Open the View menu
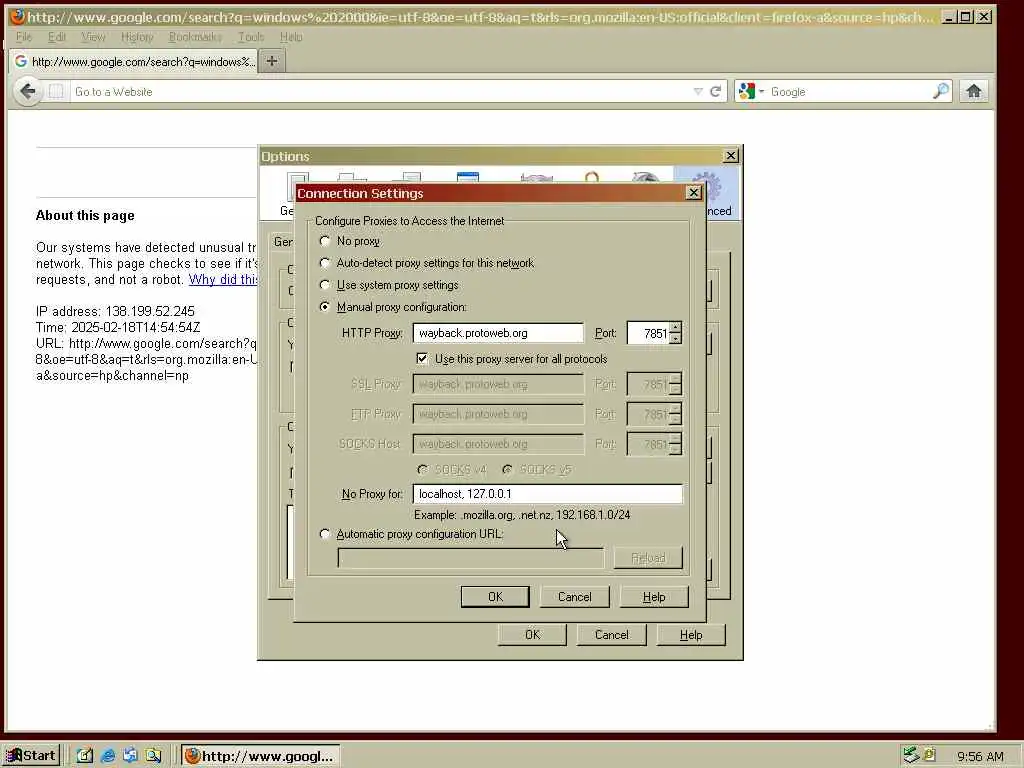 click(93, 37)
